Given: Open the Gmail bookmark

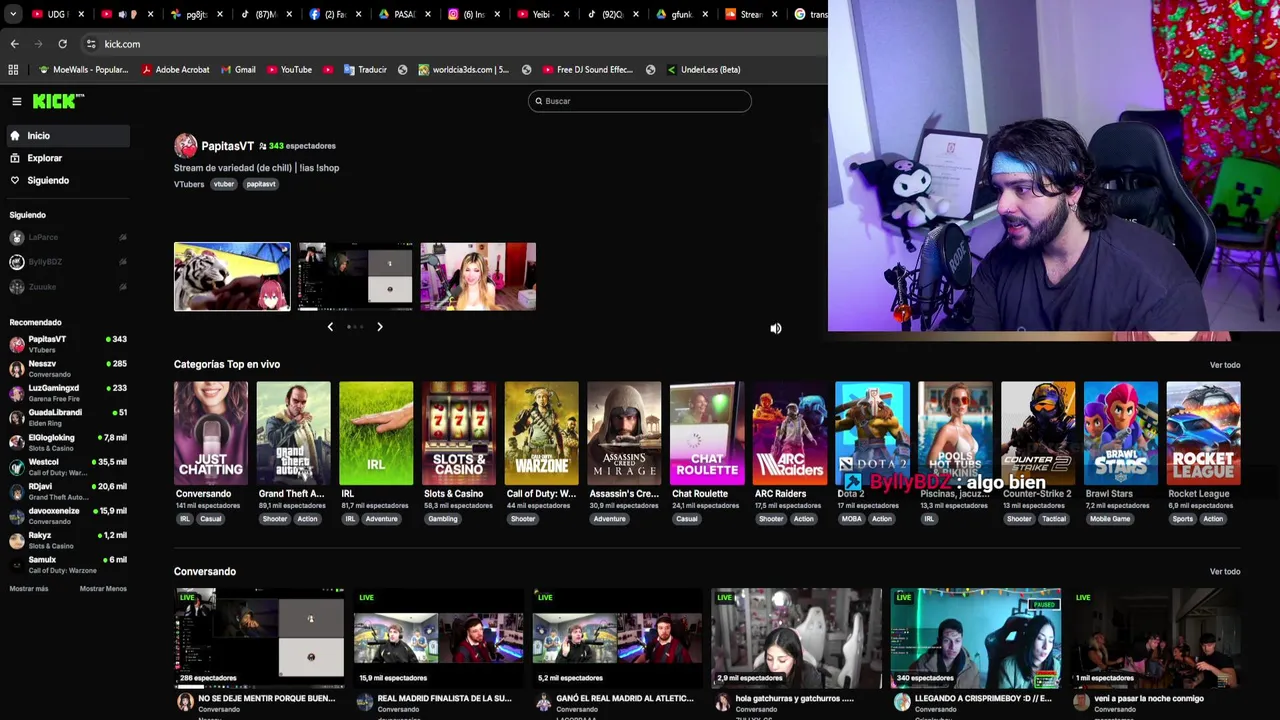Looking at the screenshot, I should [238, 70].
